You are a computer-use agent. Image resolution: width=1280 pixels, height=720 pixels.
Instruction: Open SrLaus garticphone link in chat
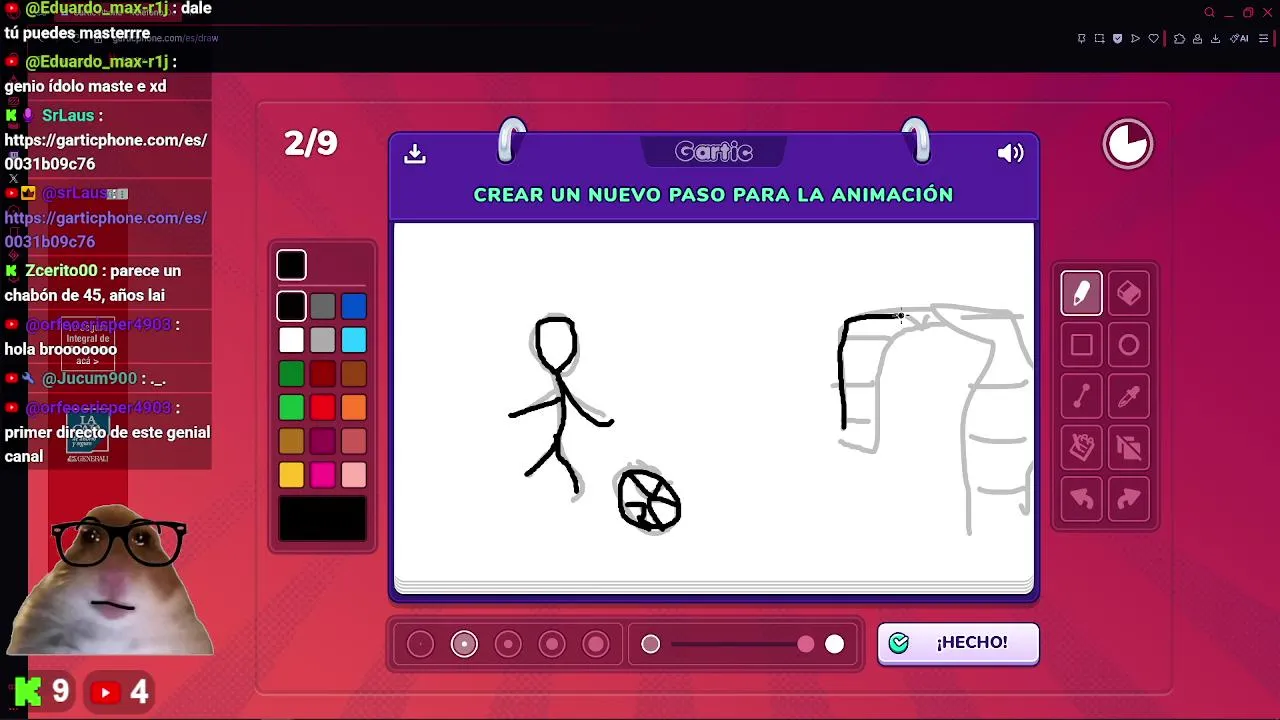click(106, 152)
